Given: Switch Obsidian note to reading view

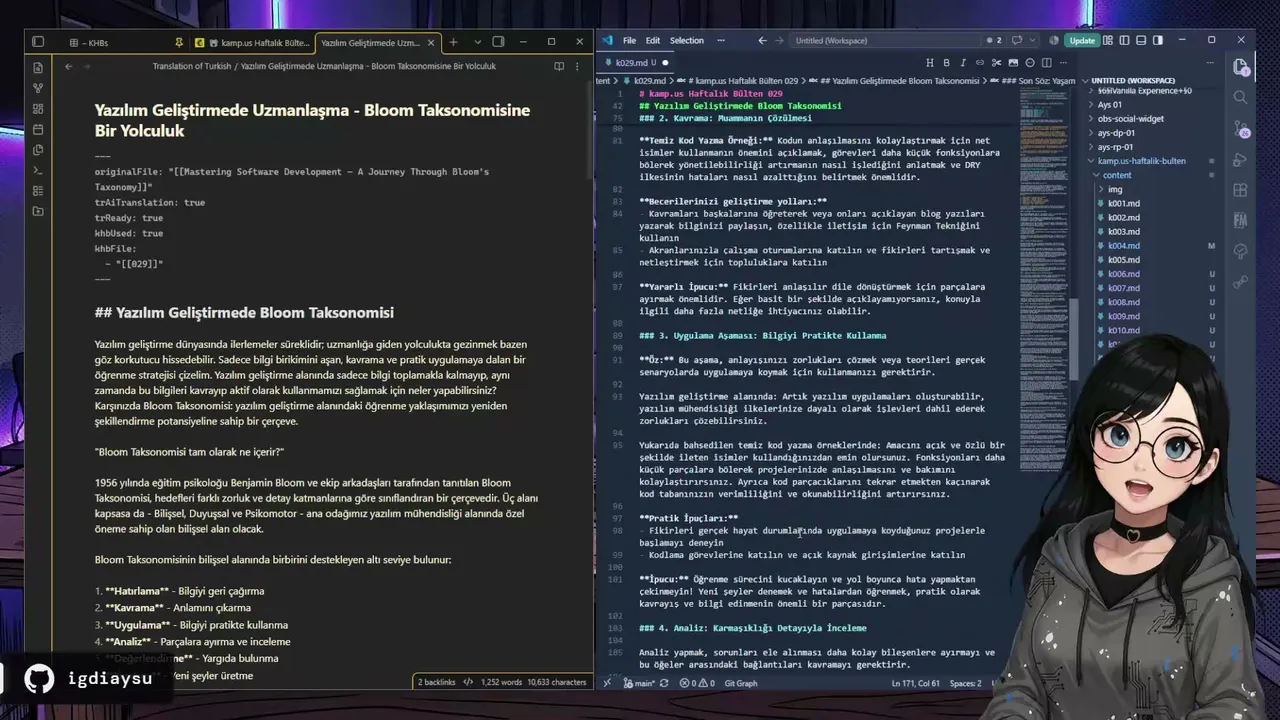Looking at the screenshot, I should (x=559, y=66).
